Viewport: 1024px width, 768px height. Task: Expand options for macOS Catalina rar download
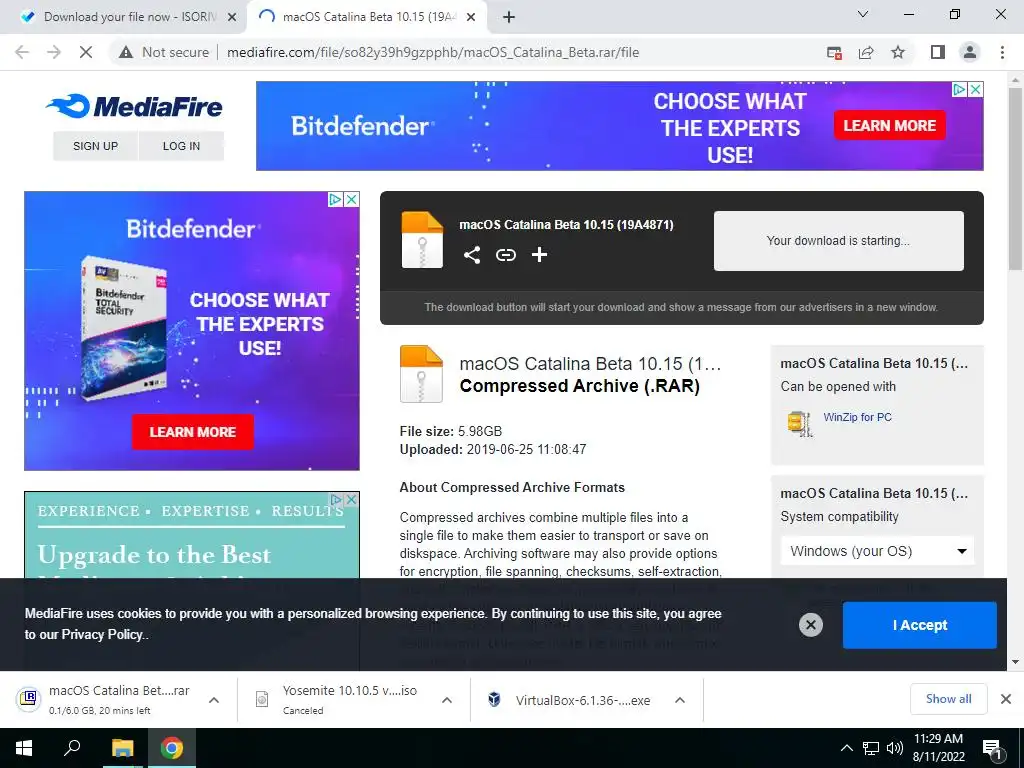[214, 700]
